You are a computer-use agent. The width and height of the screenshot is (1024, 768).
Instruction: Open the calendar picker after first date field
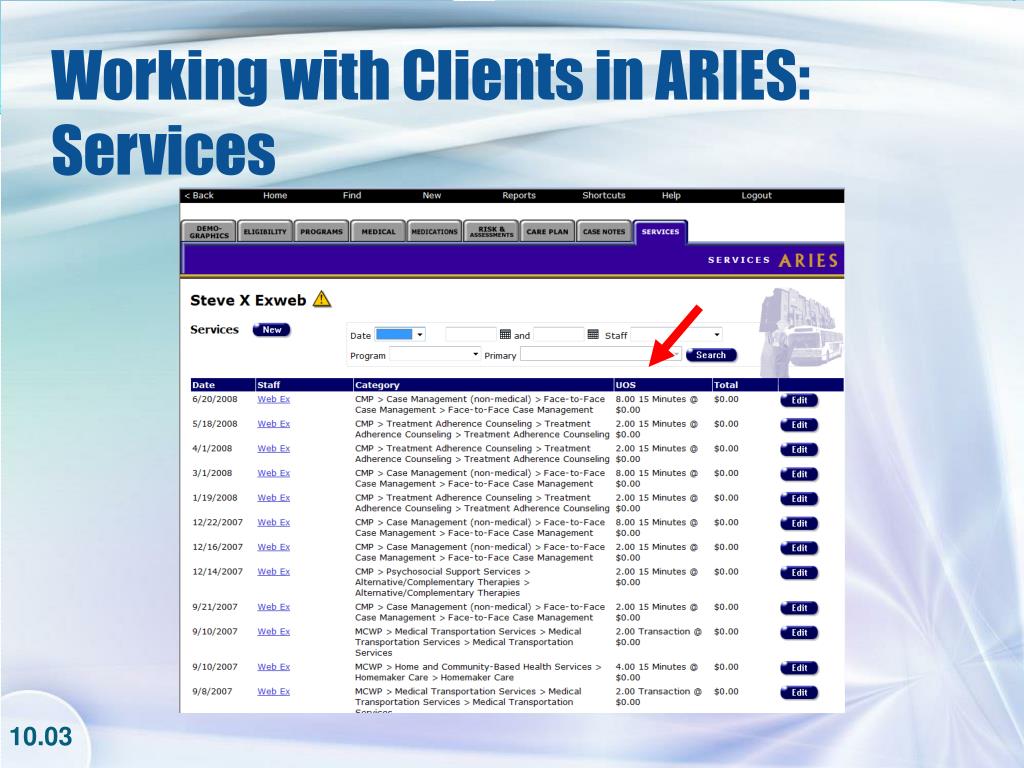(505, 334)
